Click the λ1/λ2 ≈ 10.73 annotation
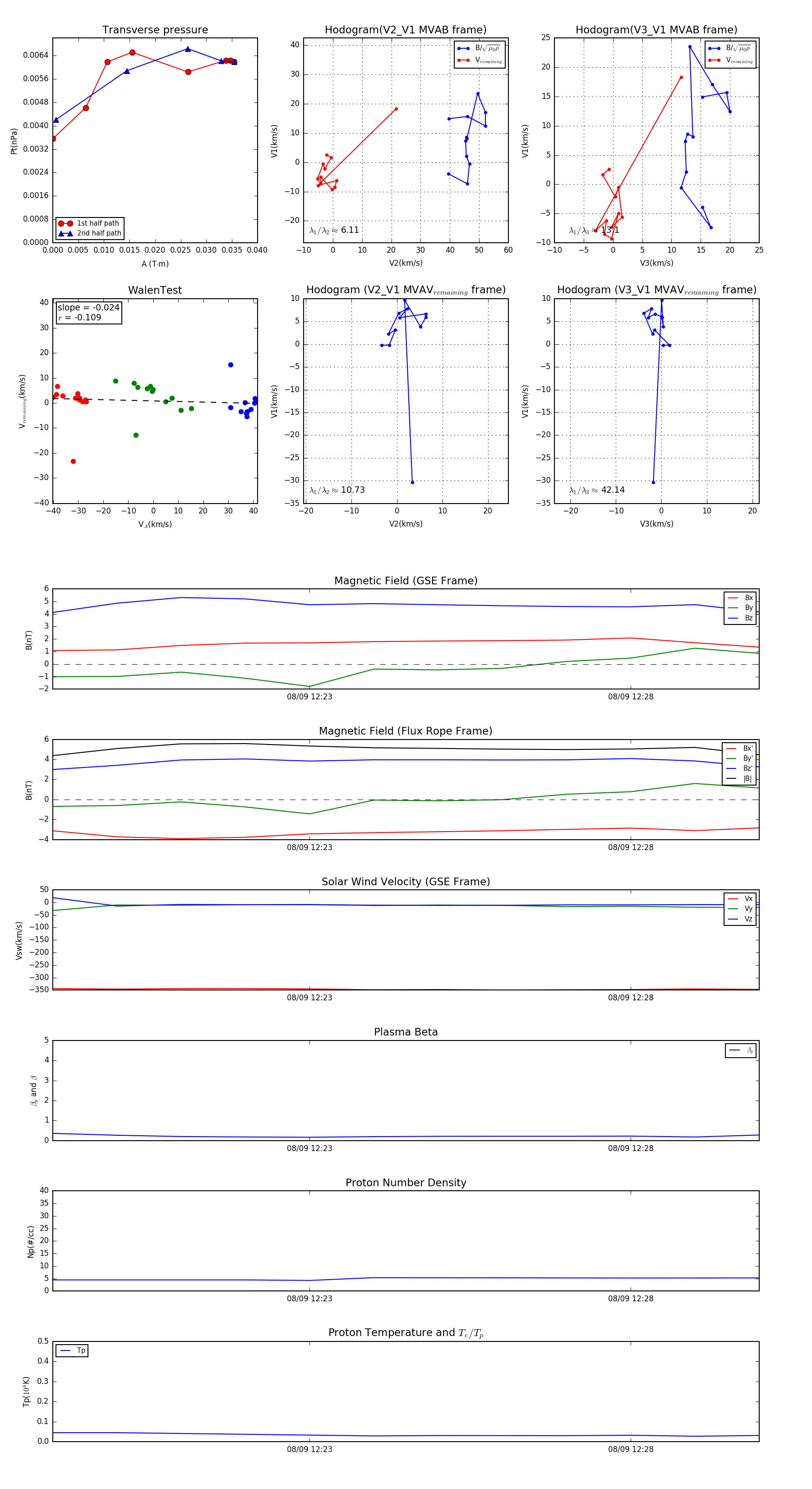 tap(337, 490)
